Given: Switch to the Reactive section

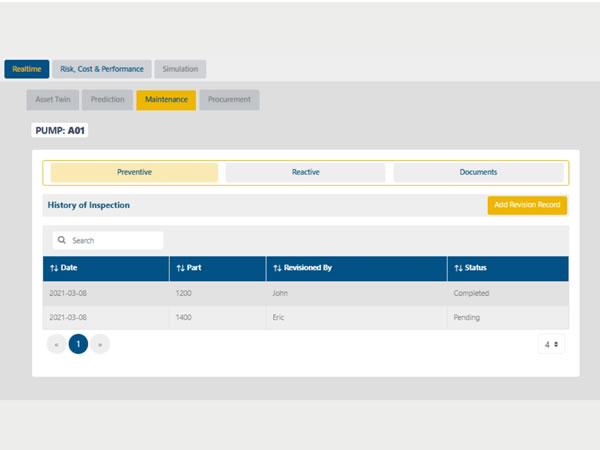Looking at the screenshot, I should 305,172.
